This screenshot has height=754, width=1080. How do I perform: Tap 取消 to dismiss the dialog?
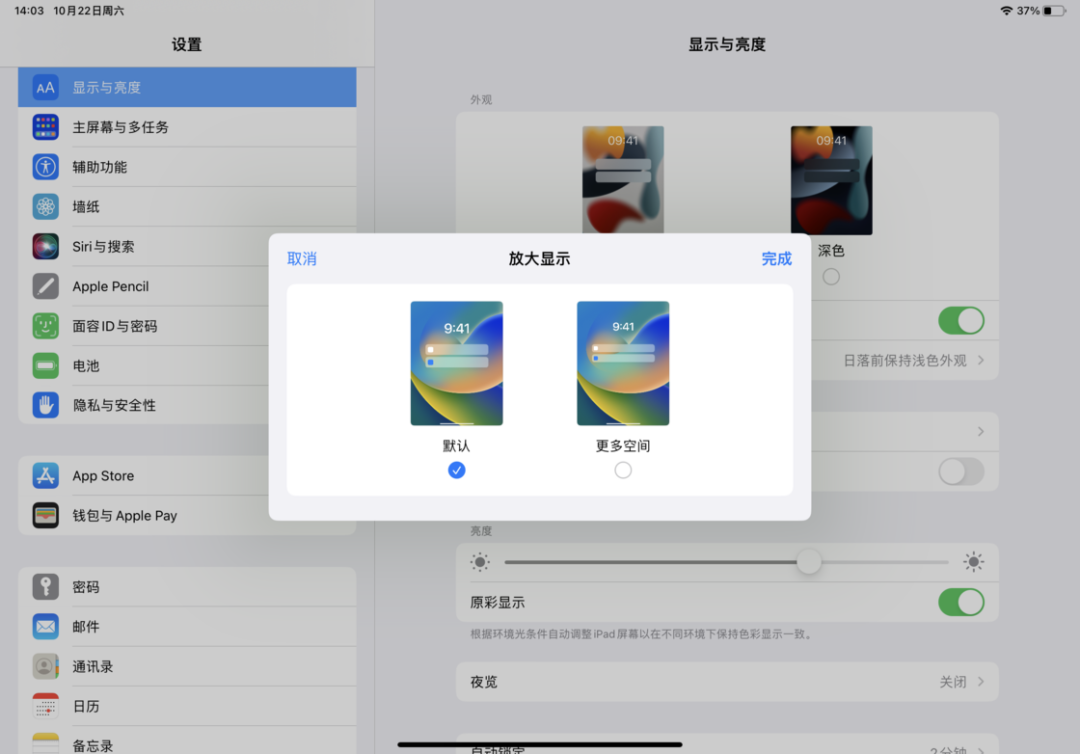pyautogui.click(x=302, y=259)
